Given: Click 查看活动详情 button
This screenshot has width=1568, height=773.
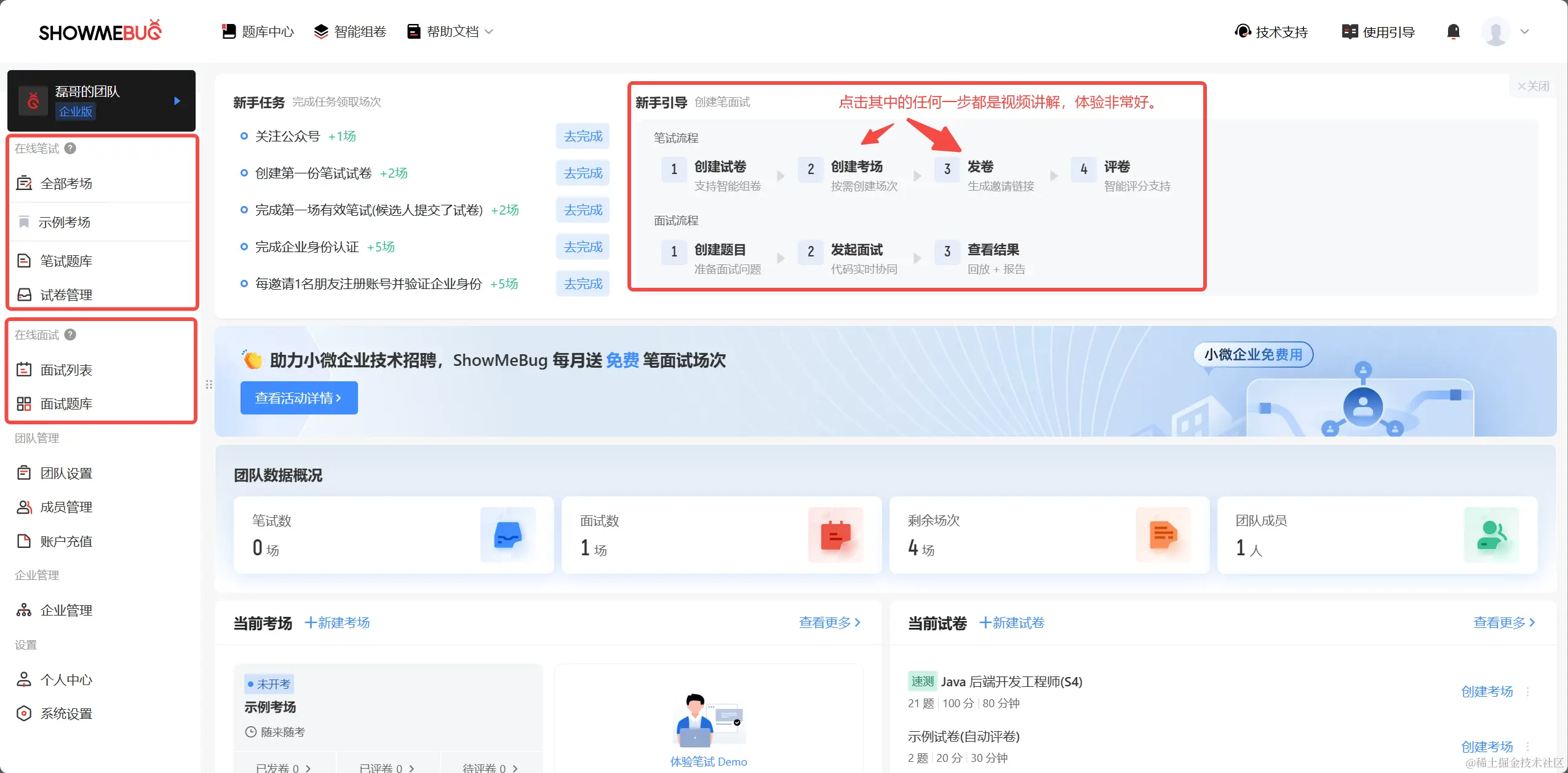Looking at the screenshot, I should click(298, 398).
